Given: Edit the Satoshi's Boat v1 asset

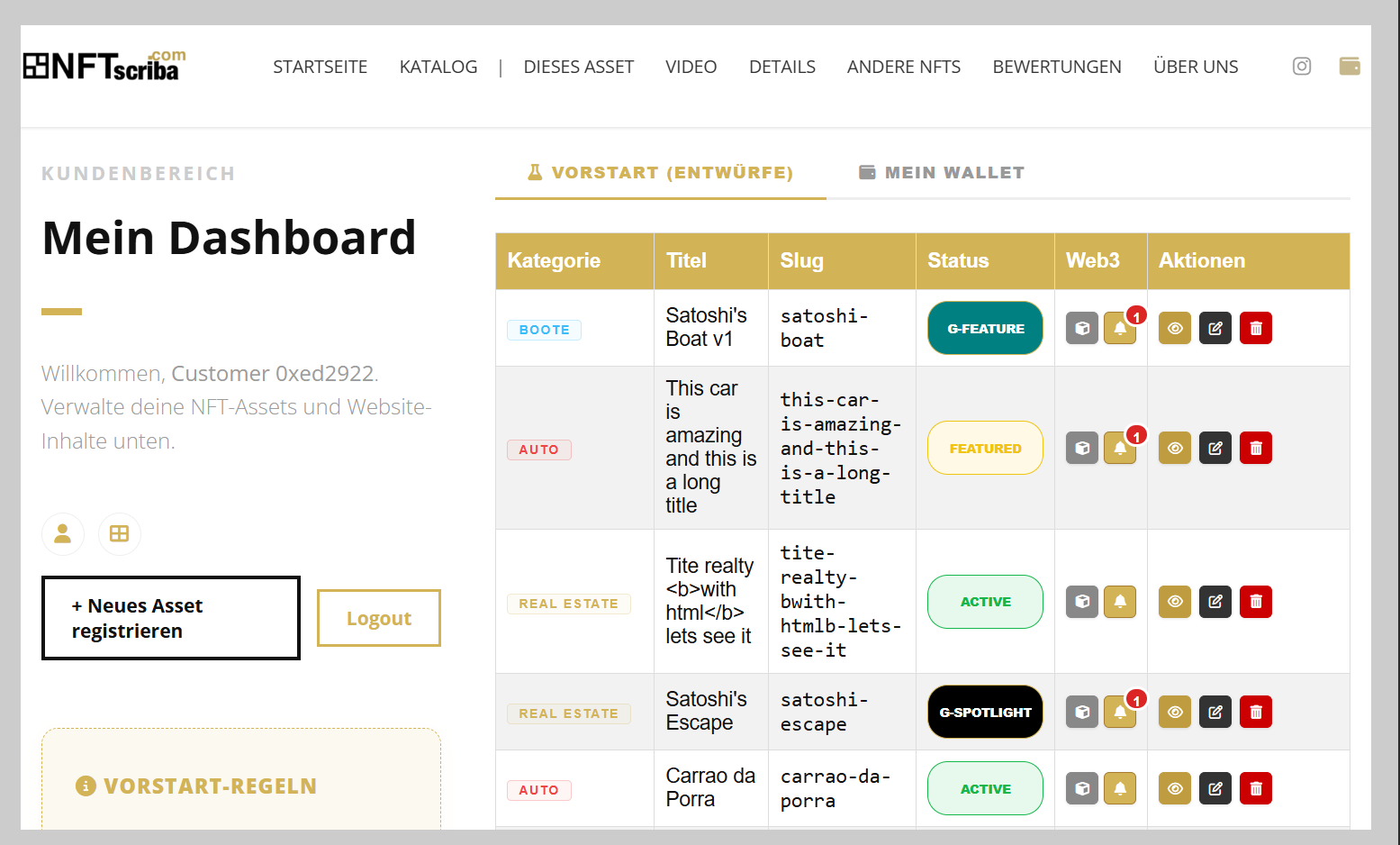Looking at the screenshot, I should (x=1215, y=328).
